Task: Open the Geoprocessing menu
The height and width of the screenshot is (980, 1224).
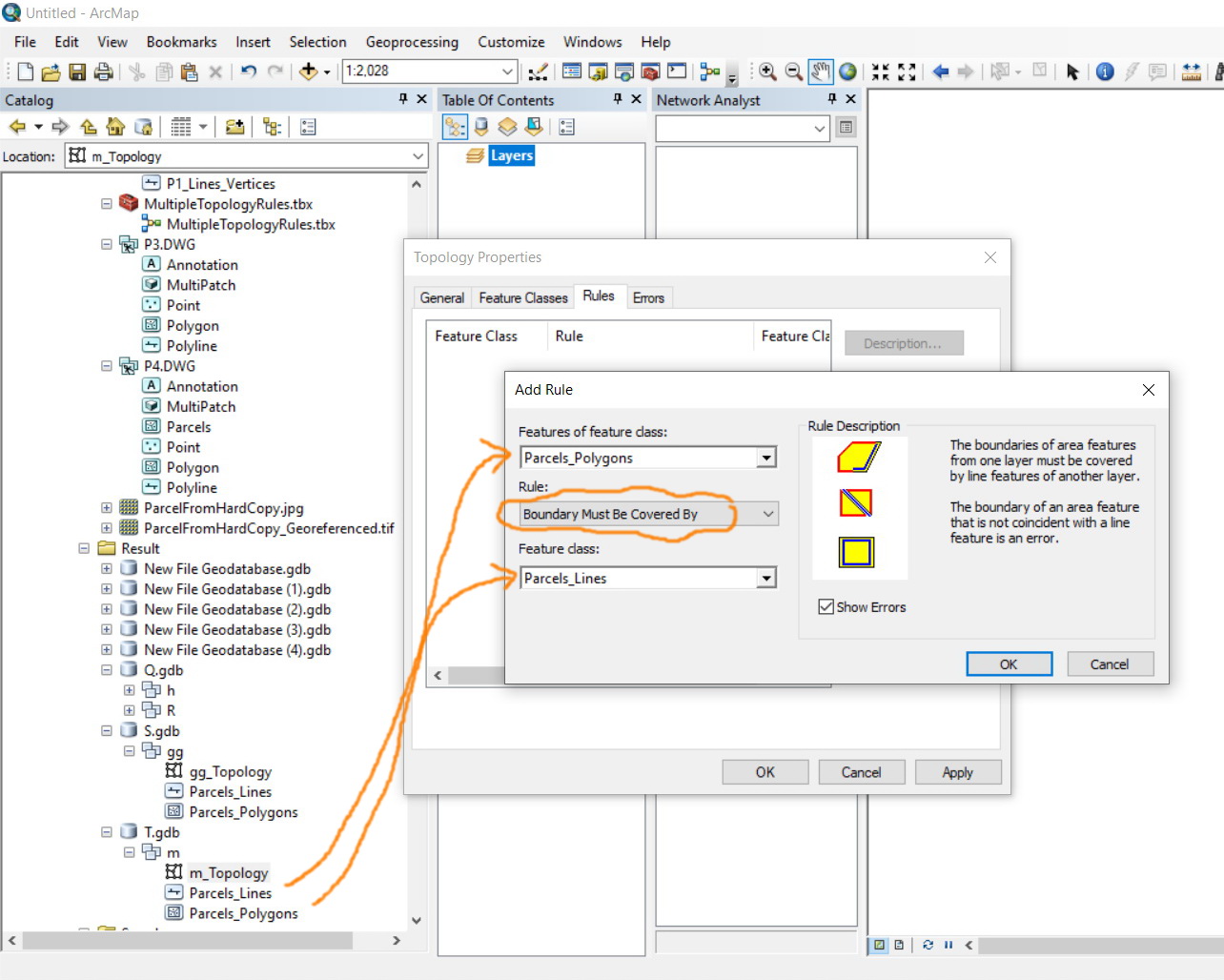Action: point(412,42)
